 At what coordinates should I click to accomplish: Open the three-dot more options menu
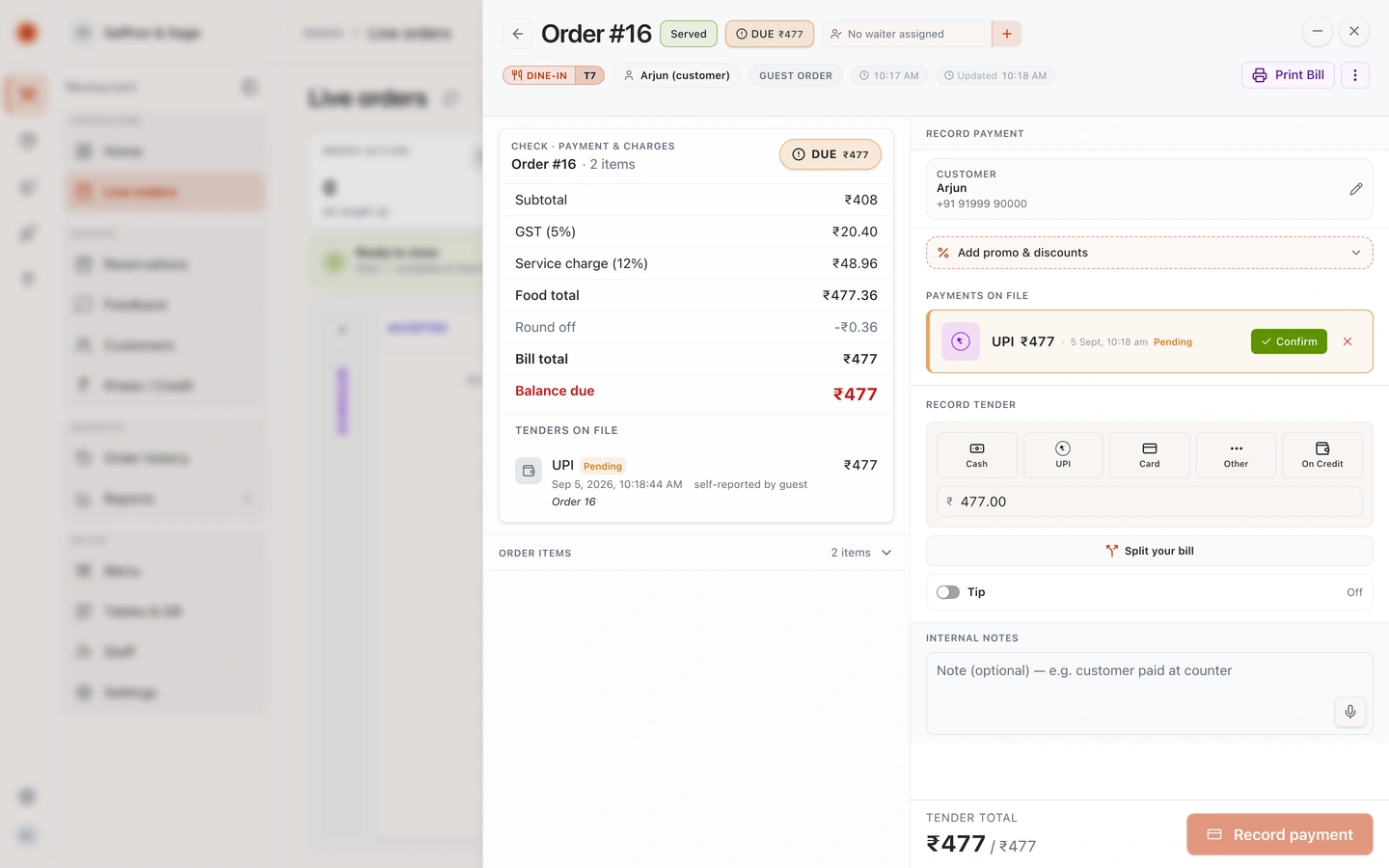(x=1355, y=75)
